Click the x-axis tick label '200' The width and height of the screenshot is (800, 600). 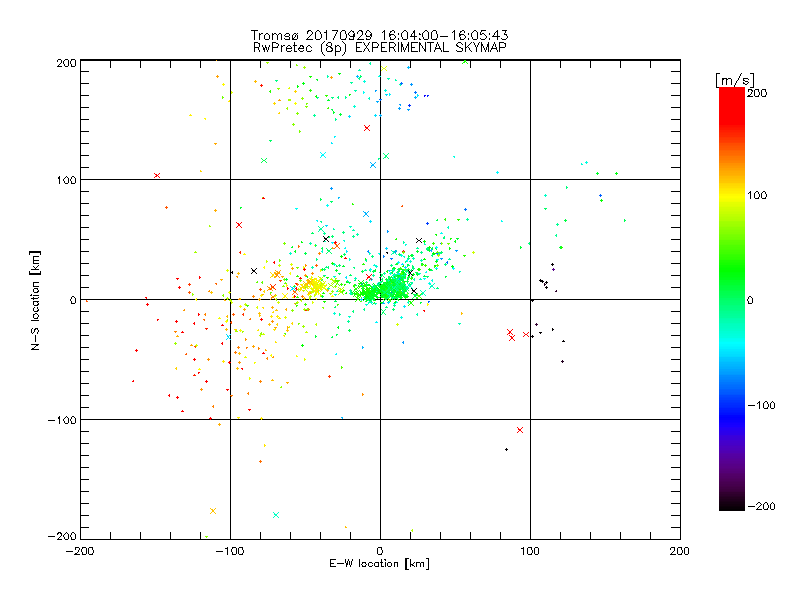point(680,551)
